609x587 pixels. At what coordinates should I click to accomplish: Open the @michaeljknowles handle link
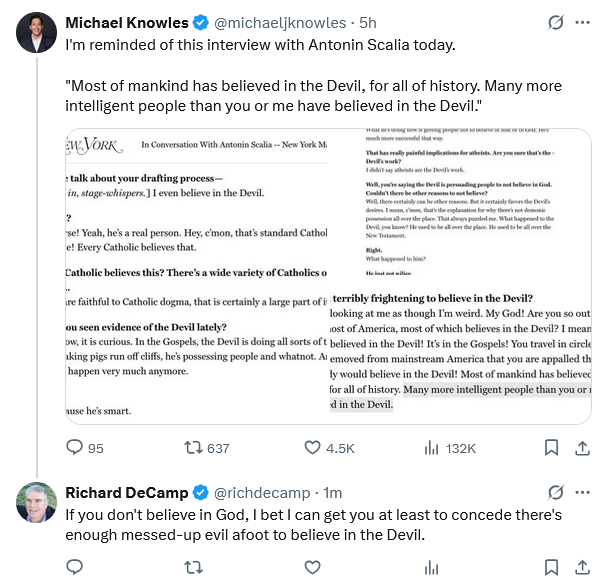[280, 23]
